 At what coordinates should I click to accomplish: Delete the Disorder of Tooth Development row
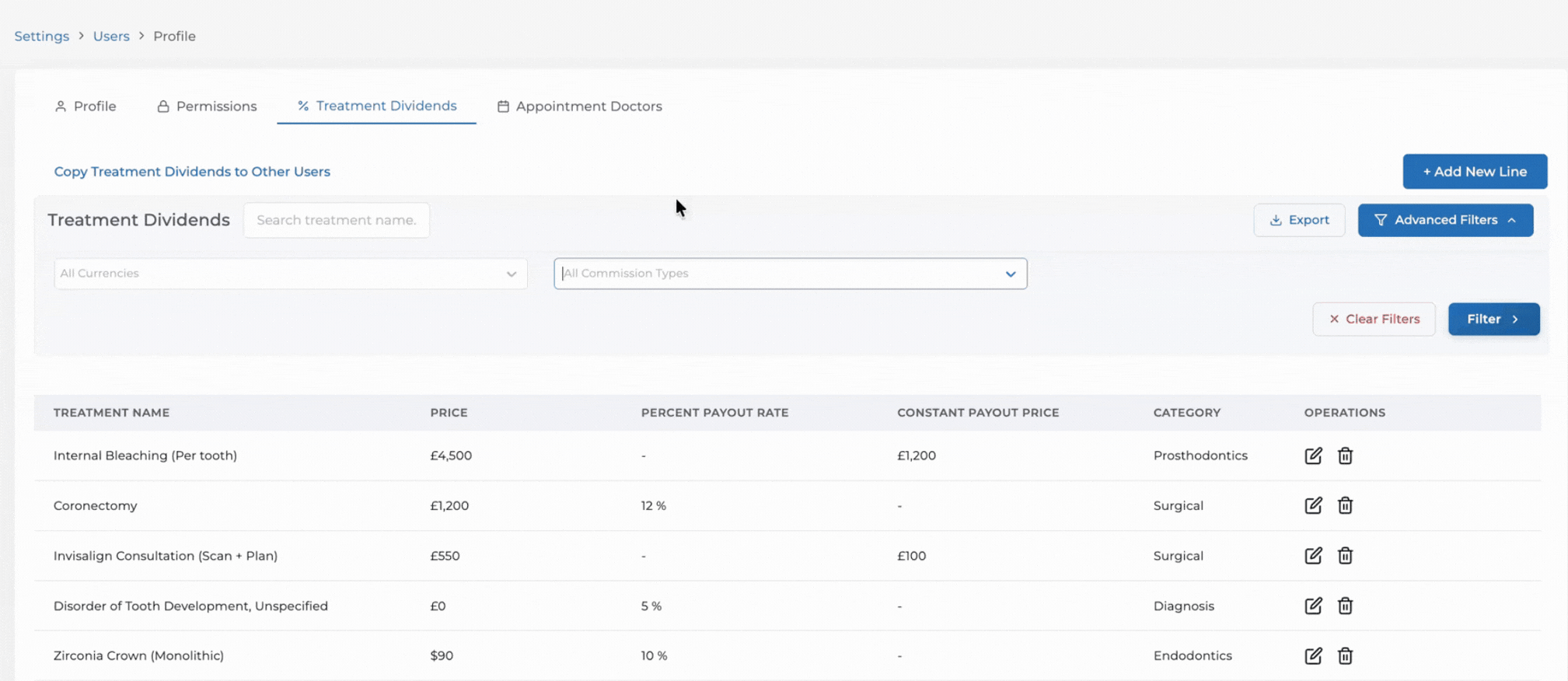(1345, 606)
